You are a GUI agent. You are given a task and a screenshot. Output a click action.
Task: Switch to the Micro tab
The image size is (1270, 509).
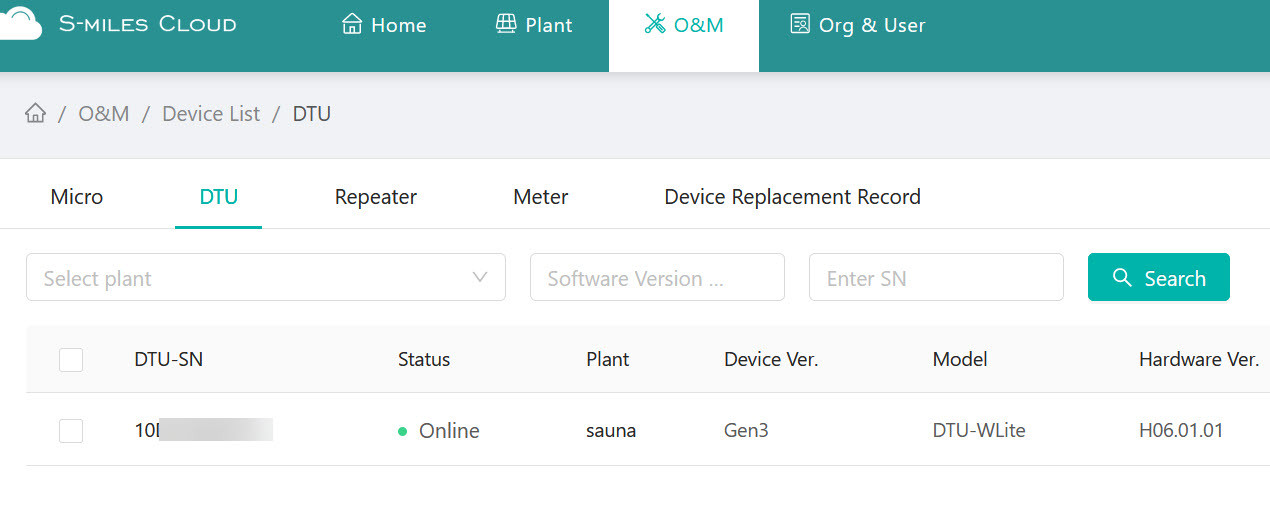pos(77,197)
